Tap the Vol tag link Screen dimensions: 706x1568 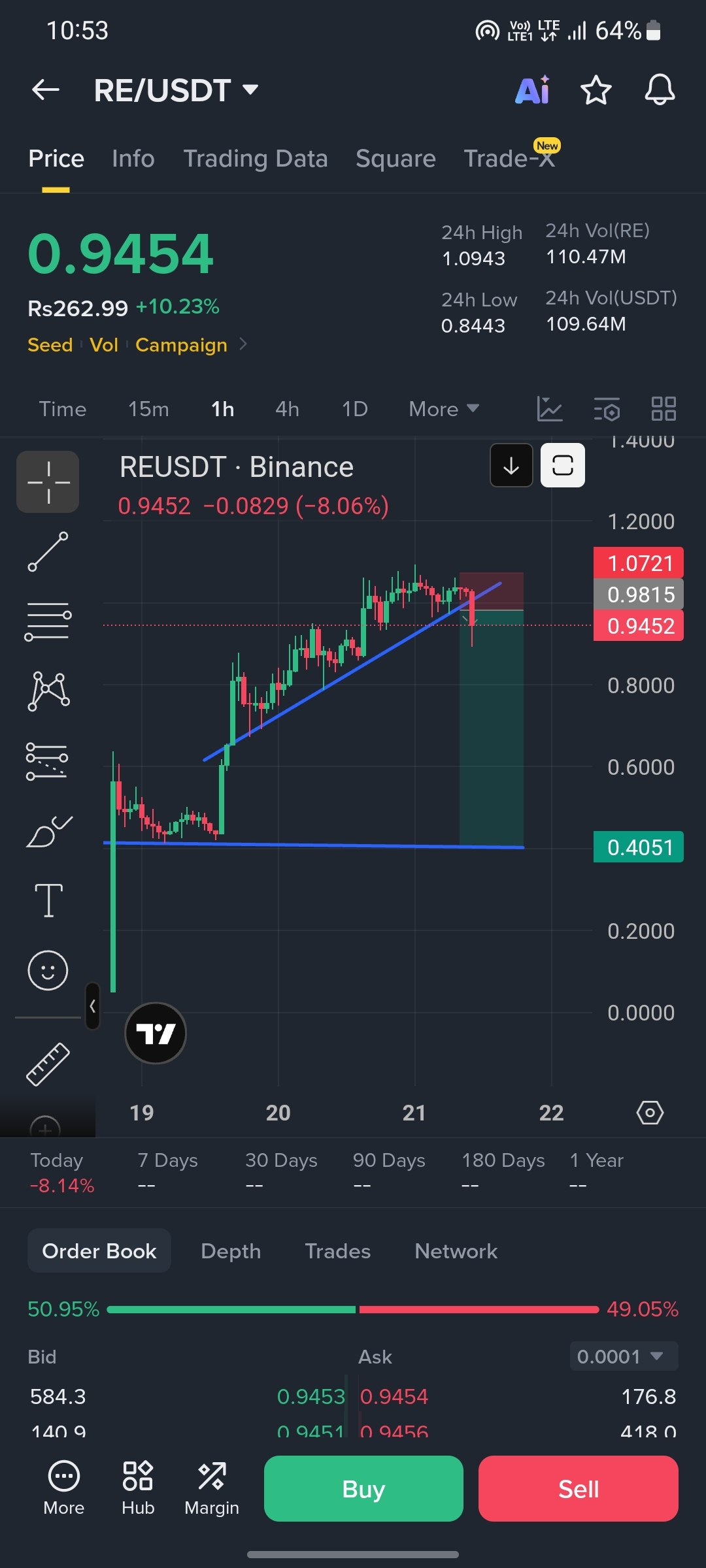(104, 344)
